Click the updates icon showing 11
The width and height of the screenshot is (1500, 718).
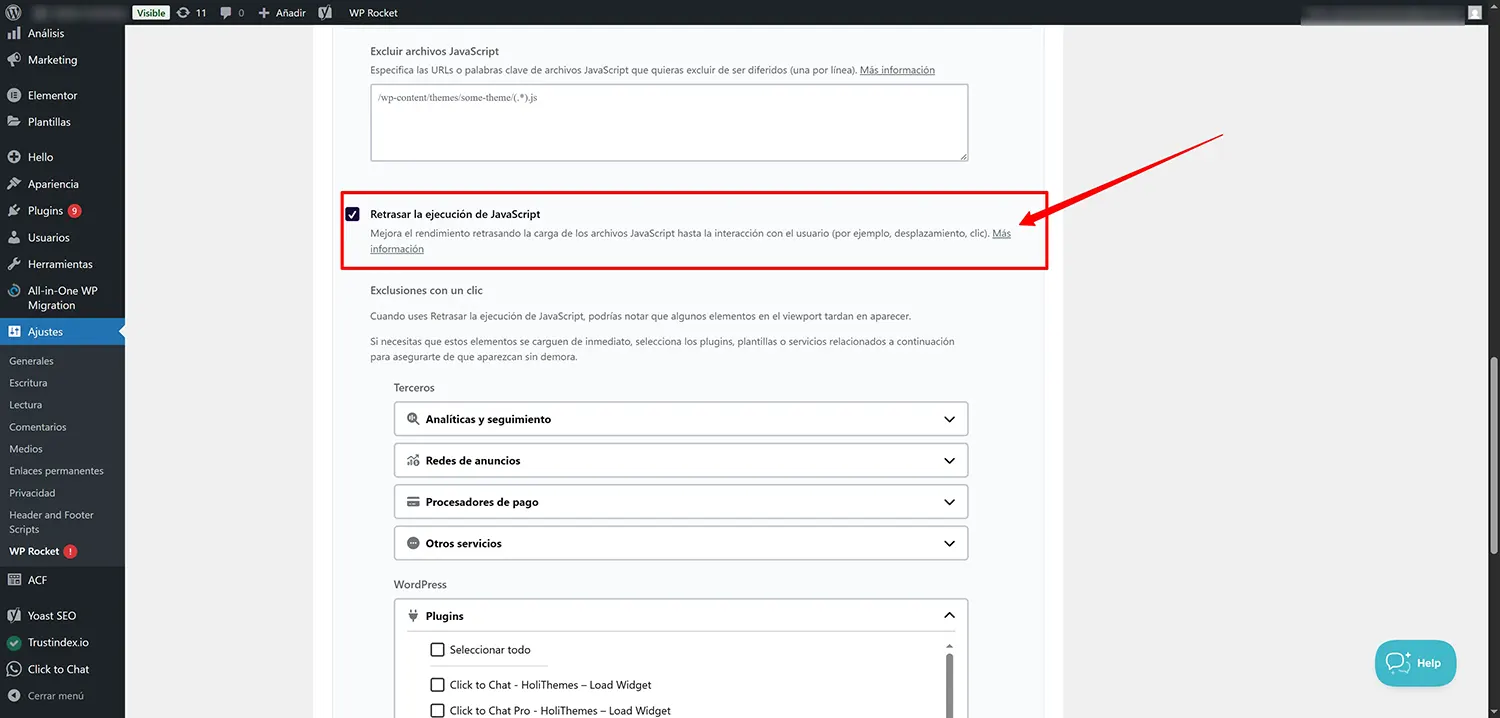(183, 13)
